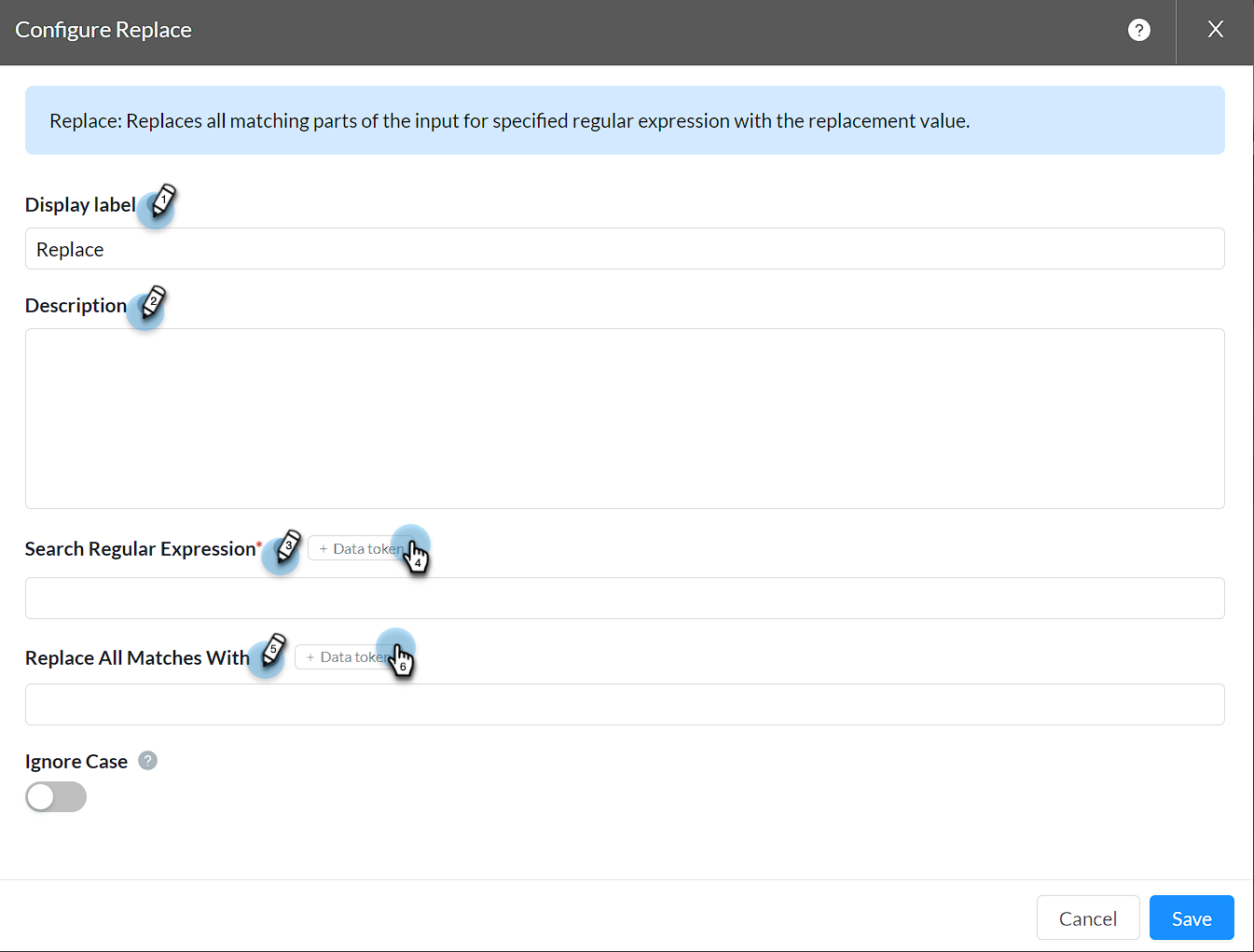This screenshot has width=1254, height=952.
Task: Click the Save button
Action: click(1192, 918)
